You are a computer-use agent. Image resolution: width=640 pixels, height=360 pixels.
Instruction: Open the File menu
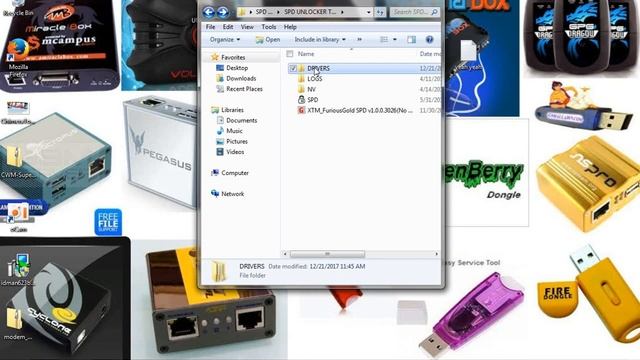(210, 27)
